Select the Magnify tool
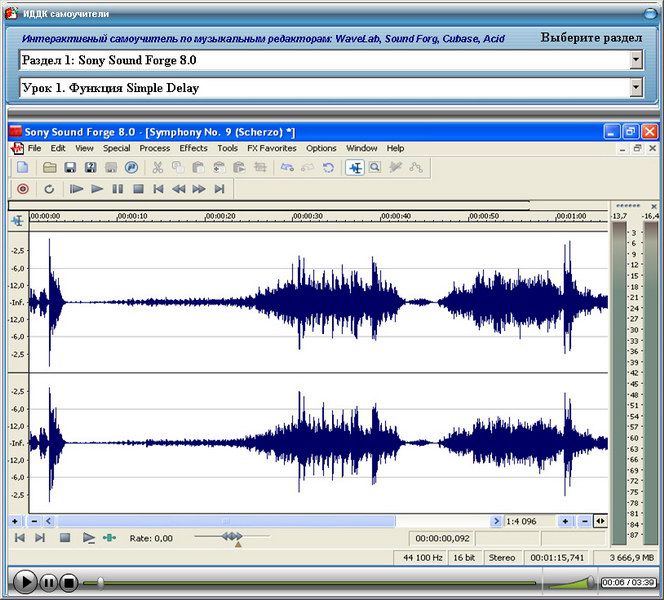This screenshot has height=600, width=664. coord(375,167)
